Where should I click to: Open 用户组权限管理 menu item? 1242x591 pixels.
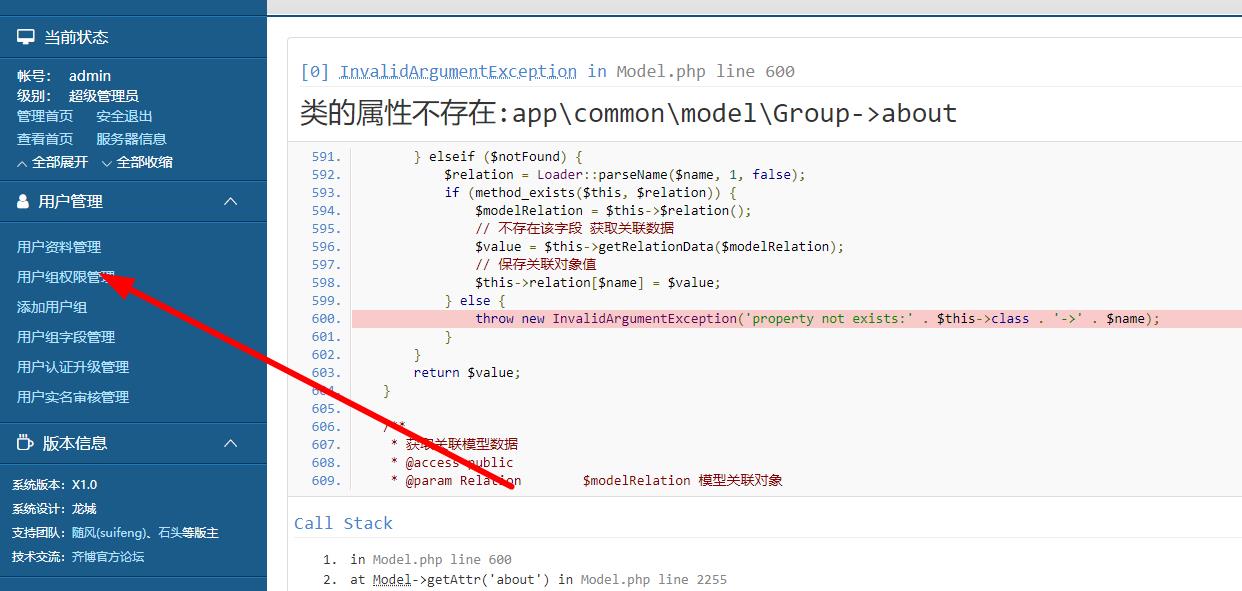65,277
